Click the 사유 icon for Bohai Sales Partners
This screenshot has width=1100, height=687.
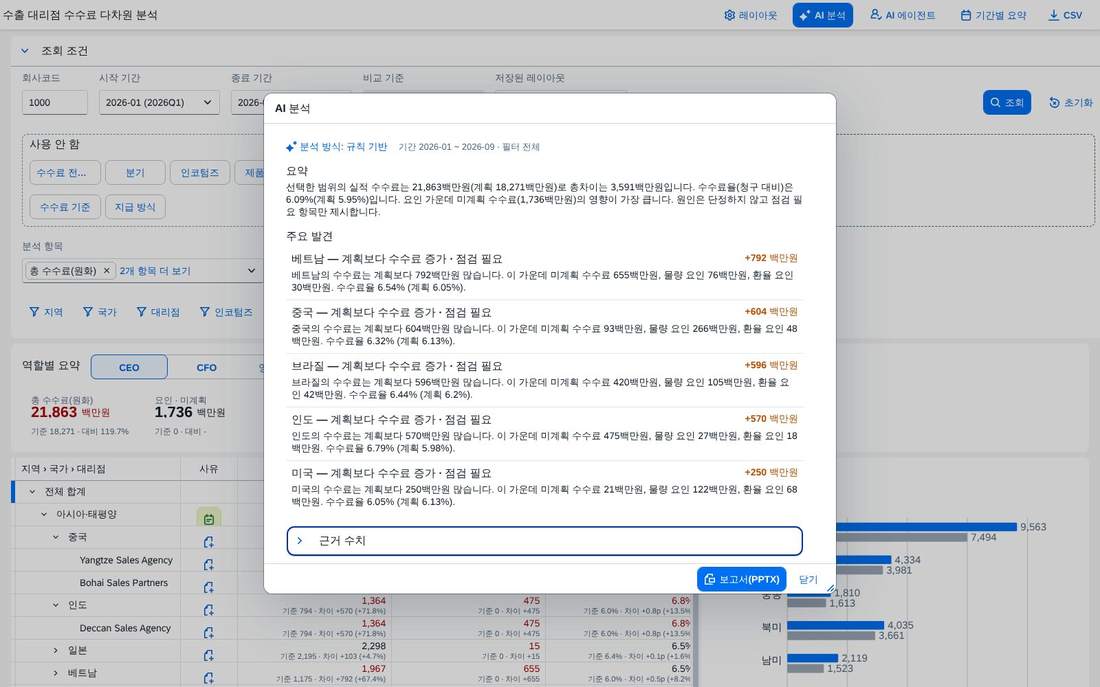pos(208,587)
